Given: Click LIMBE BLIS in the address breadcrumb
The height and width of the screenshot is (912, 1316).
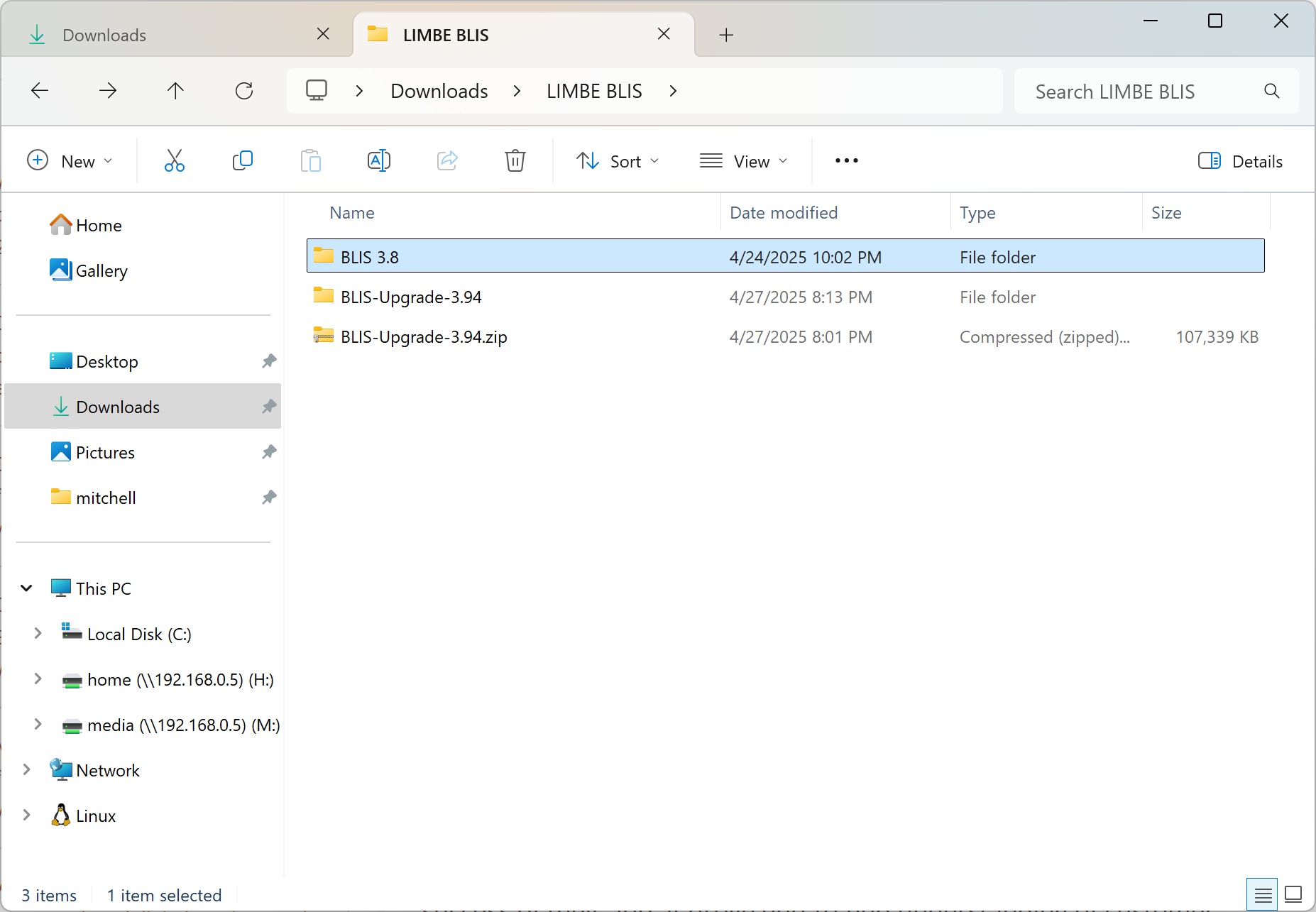Looking at the screenshot, I should pos(594,91).
